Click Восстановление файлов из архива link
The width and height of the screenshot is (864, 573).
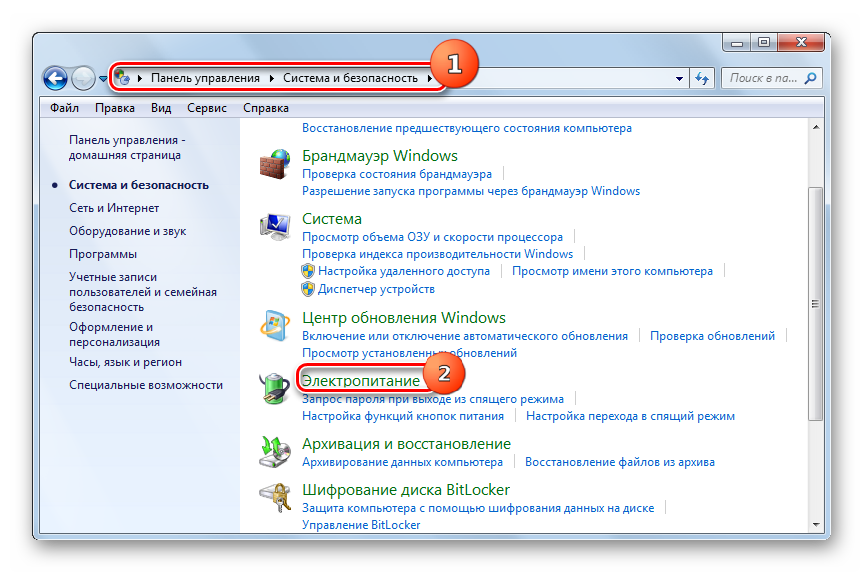pyautogui.click(x=620, y=462)
